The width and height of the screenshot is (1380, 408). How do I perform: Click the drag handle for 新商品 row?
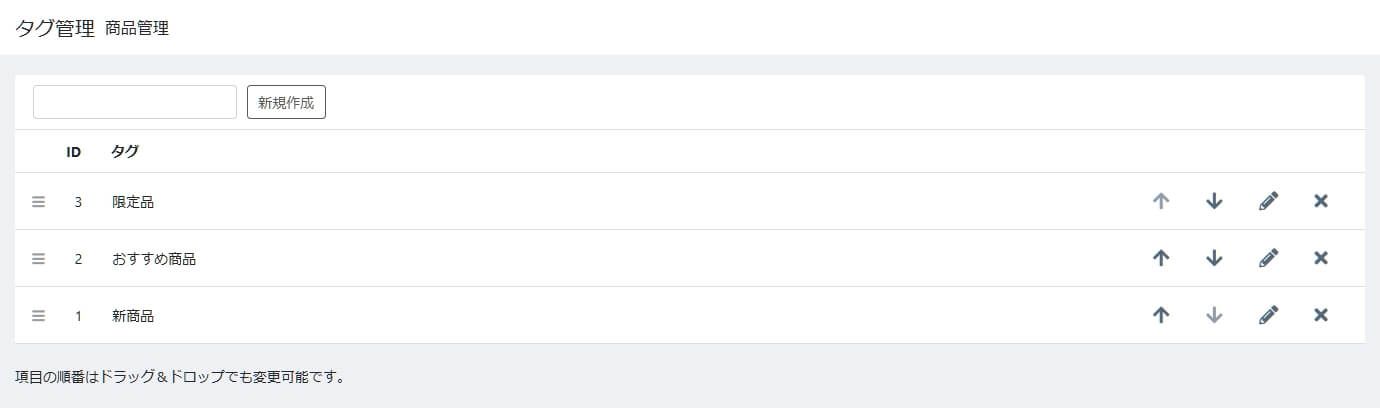(x=39, y=316)
